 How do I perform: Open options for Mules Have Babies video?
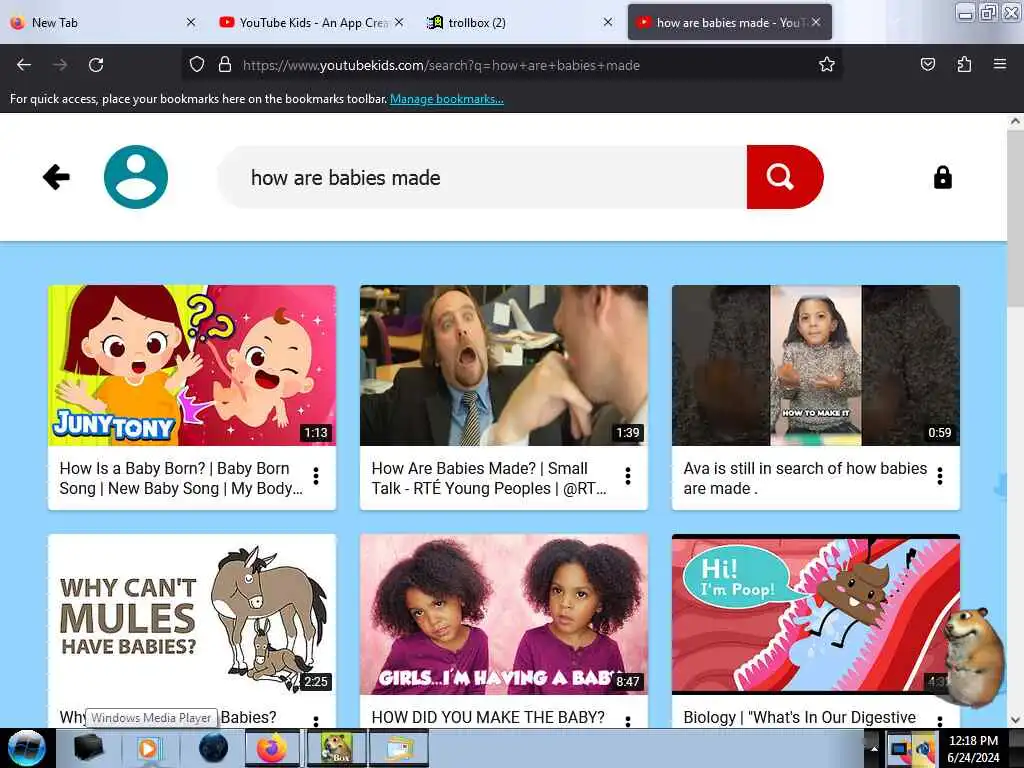[316, 721]
